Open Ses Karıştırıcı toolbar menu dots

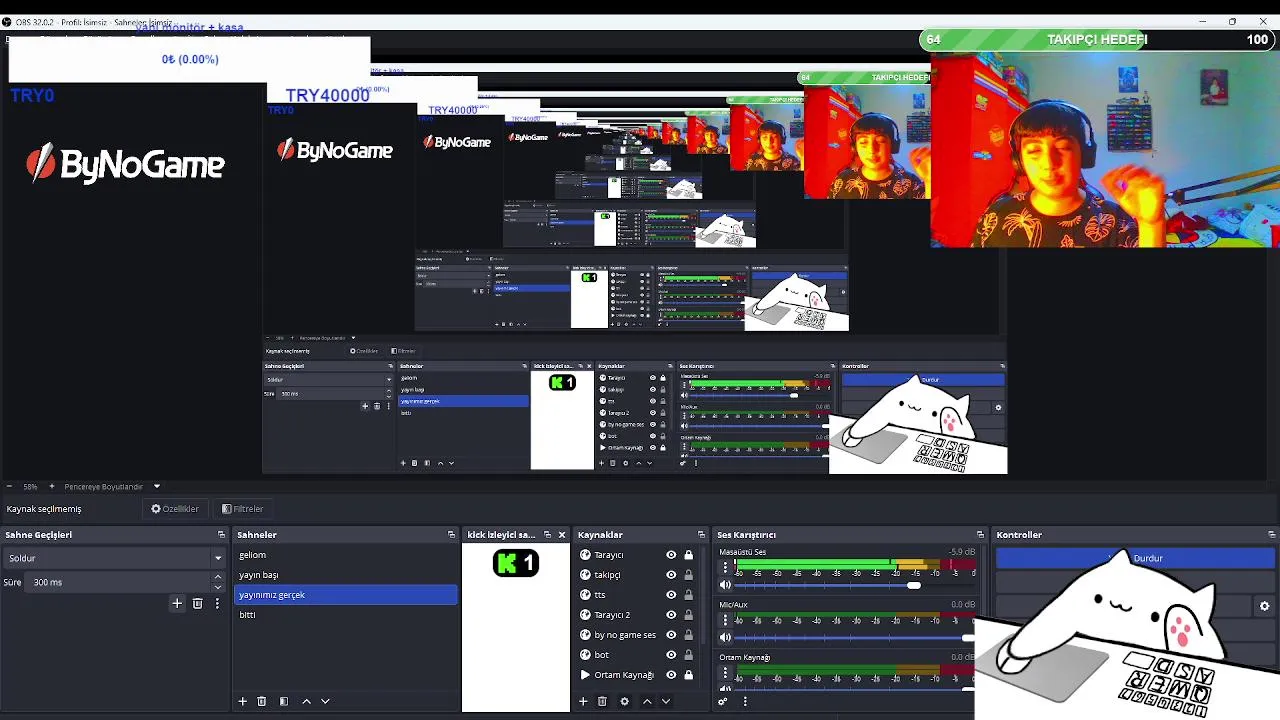[x=744, y=701]
